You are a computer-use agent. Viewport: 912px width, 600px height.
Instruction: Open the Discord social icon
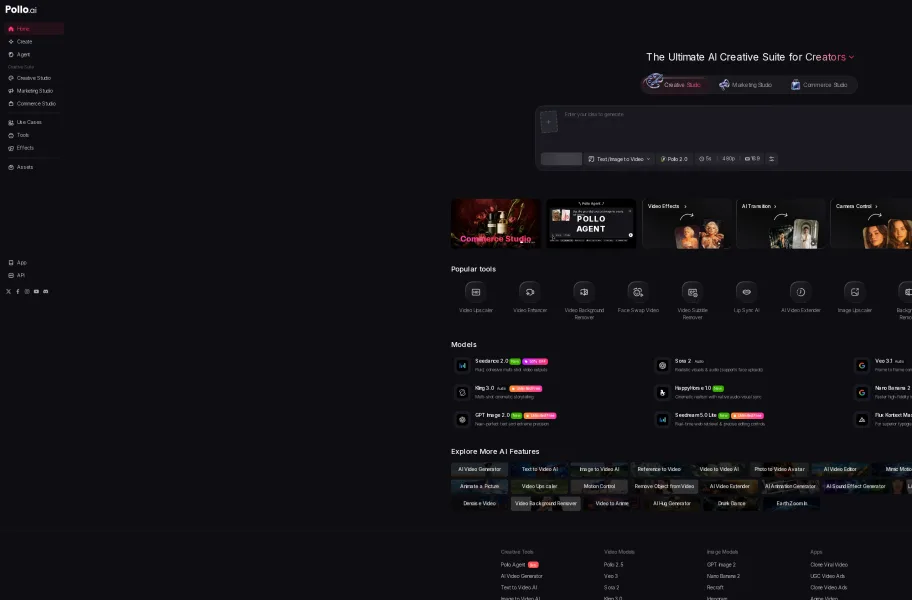[45, 291]
